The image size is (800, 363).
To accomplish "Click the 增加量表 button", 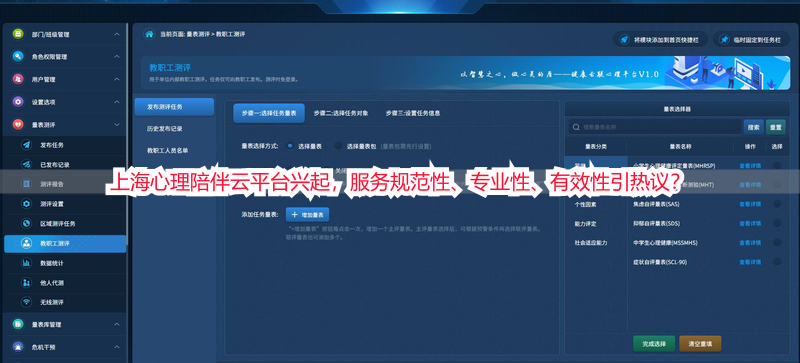I will click(x=308, y=214).
